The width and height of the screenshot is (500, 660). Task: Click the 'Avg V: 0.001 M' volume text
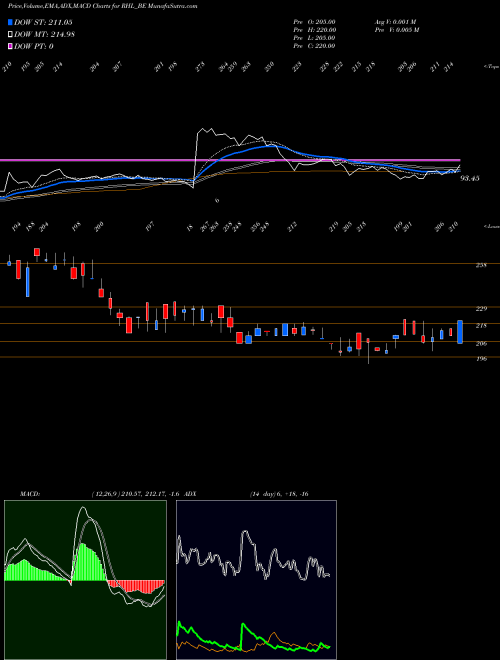(395, 22)
